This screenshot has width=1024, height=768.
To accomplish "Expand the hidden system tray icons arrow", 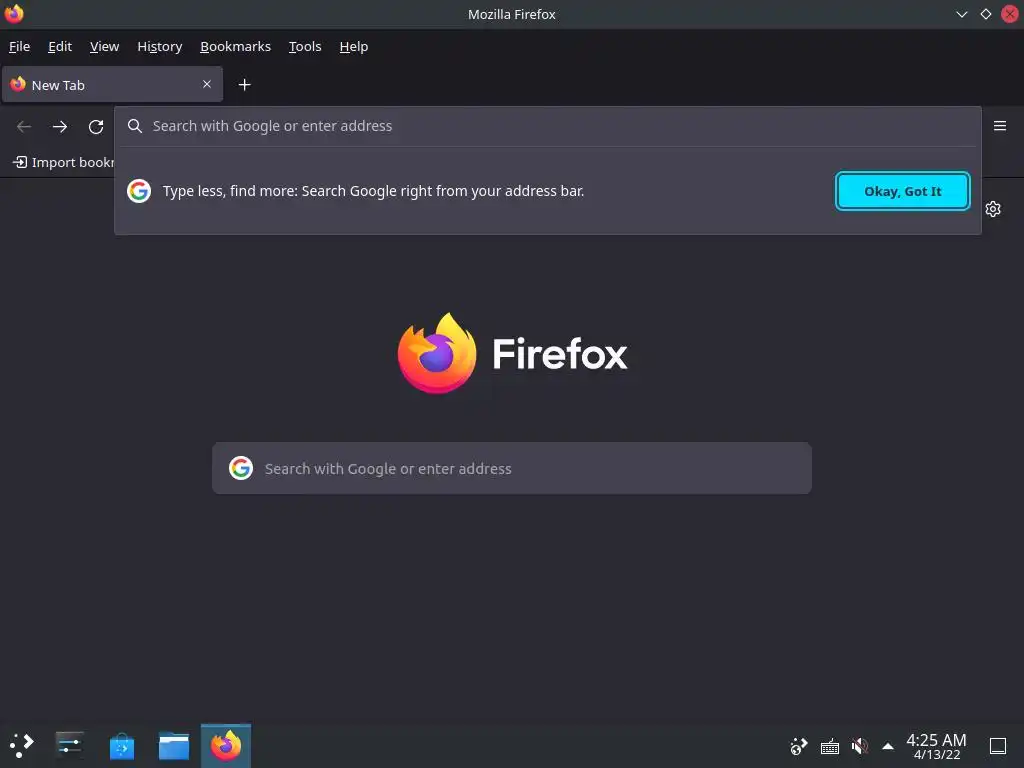I will pyautogui.click(x=888, y=746).
